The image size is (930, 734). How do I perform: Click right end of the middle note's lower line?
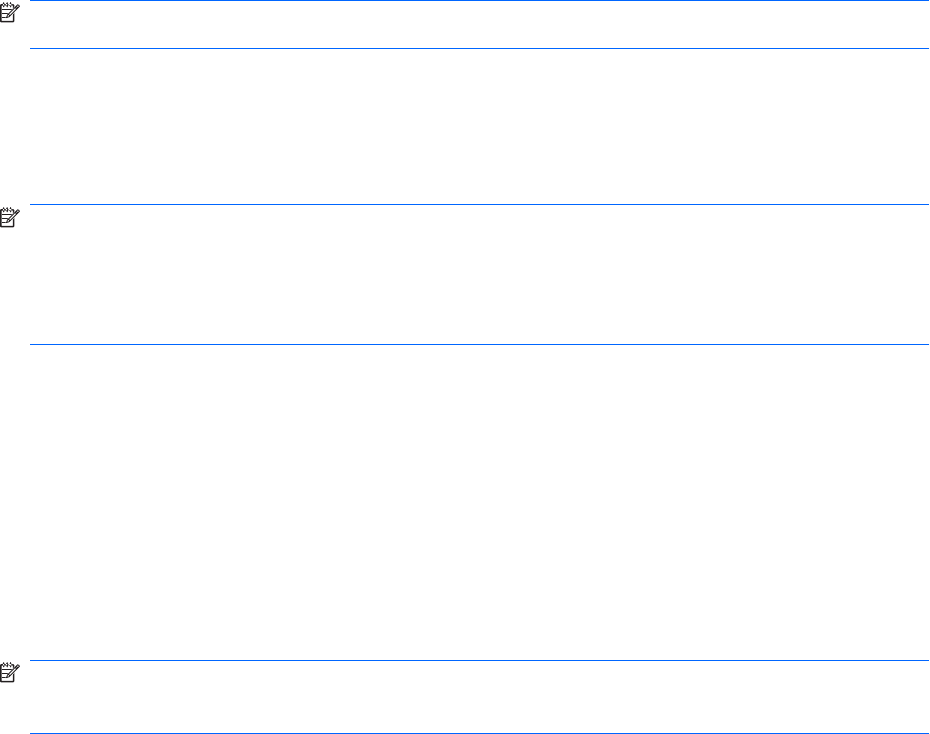(x=924, y=345)
